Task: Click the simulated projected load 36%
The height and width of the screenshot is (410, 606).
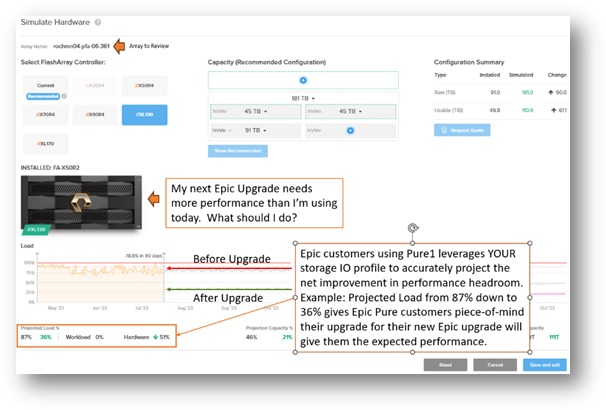Action: click(46, 337)
